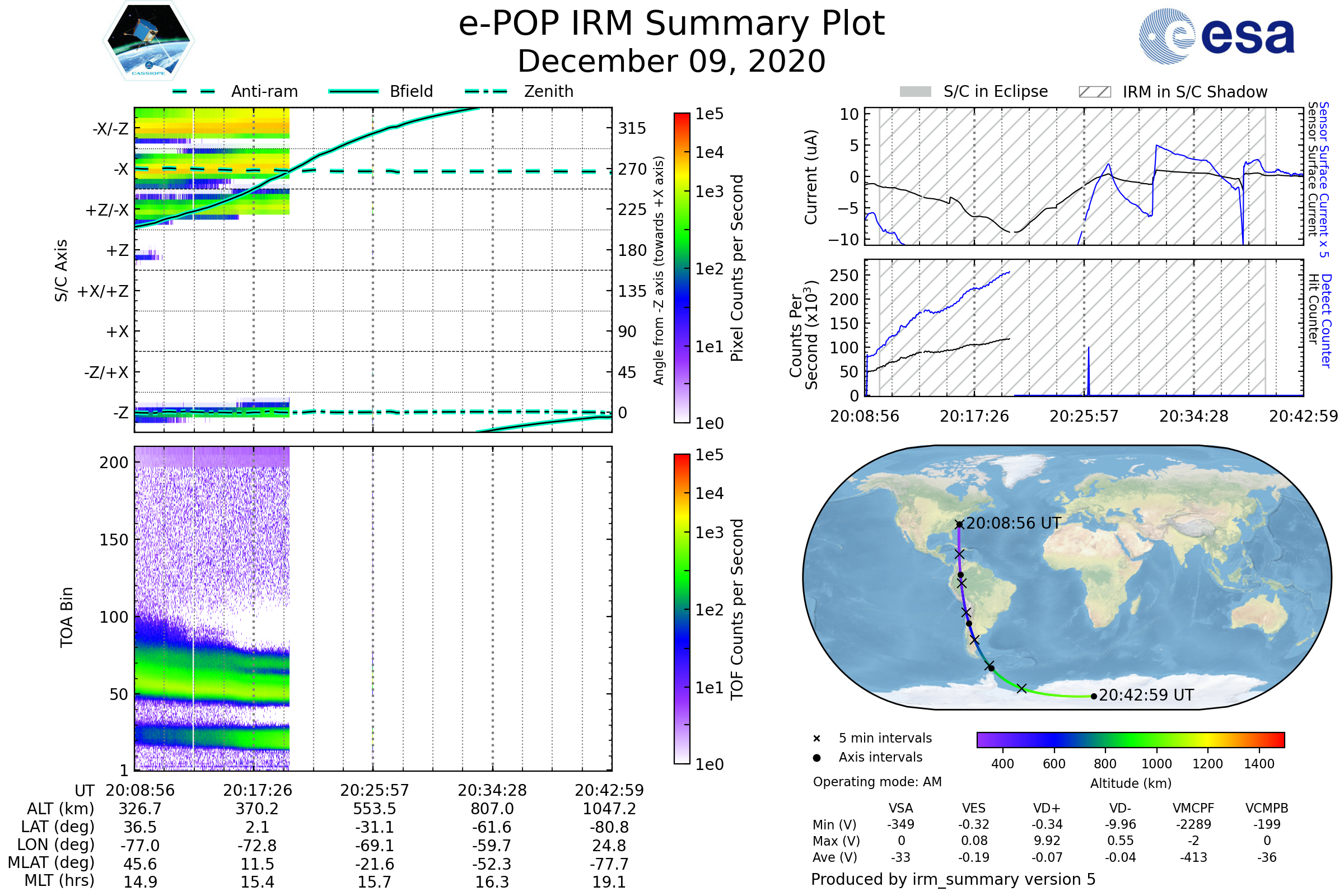Viewport: 1344px width, 896px height.
Task: Click the Bfield solid line legend marker
Action: [x=353, y=91]
